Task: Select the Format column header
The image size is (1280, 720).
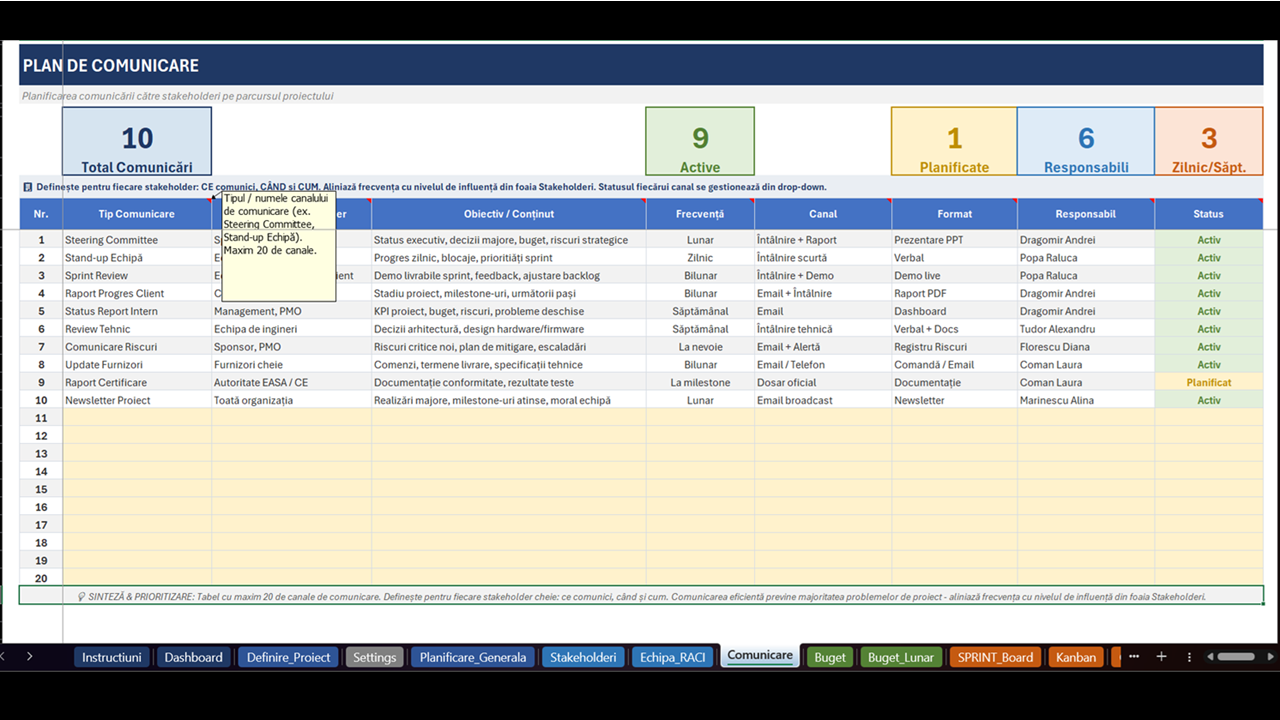Action: point(954,214)
